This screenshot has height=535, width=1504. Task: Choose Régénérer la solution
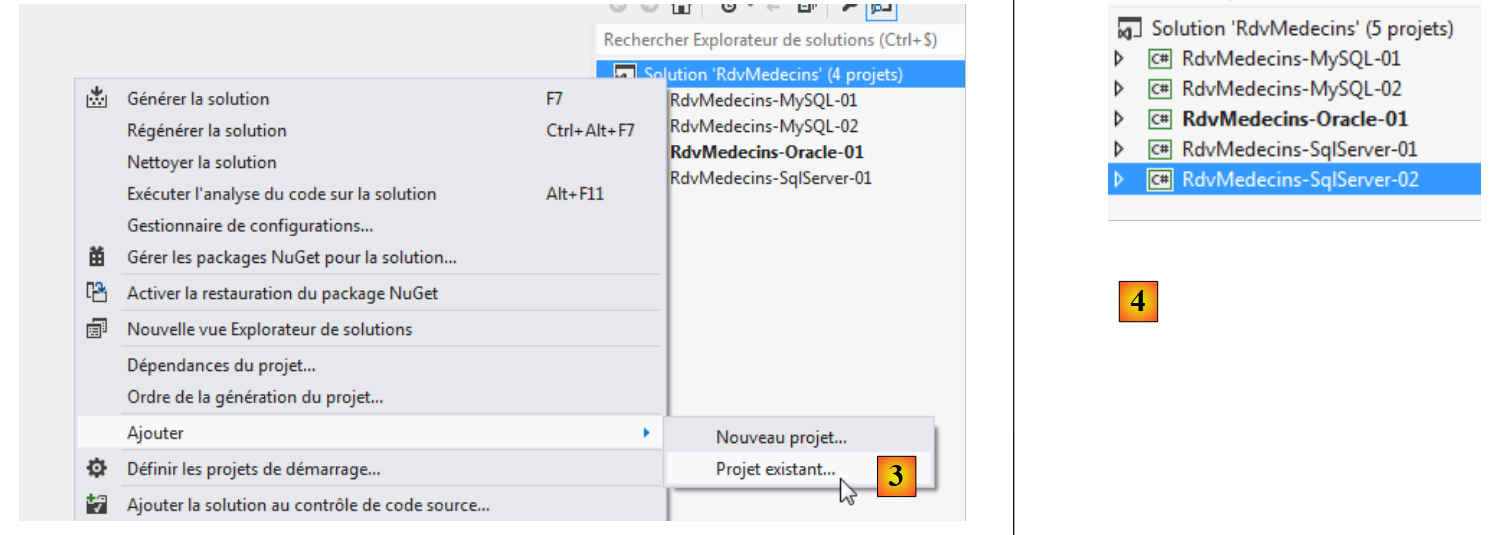click(x=207, y=130)
